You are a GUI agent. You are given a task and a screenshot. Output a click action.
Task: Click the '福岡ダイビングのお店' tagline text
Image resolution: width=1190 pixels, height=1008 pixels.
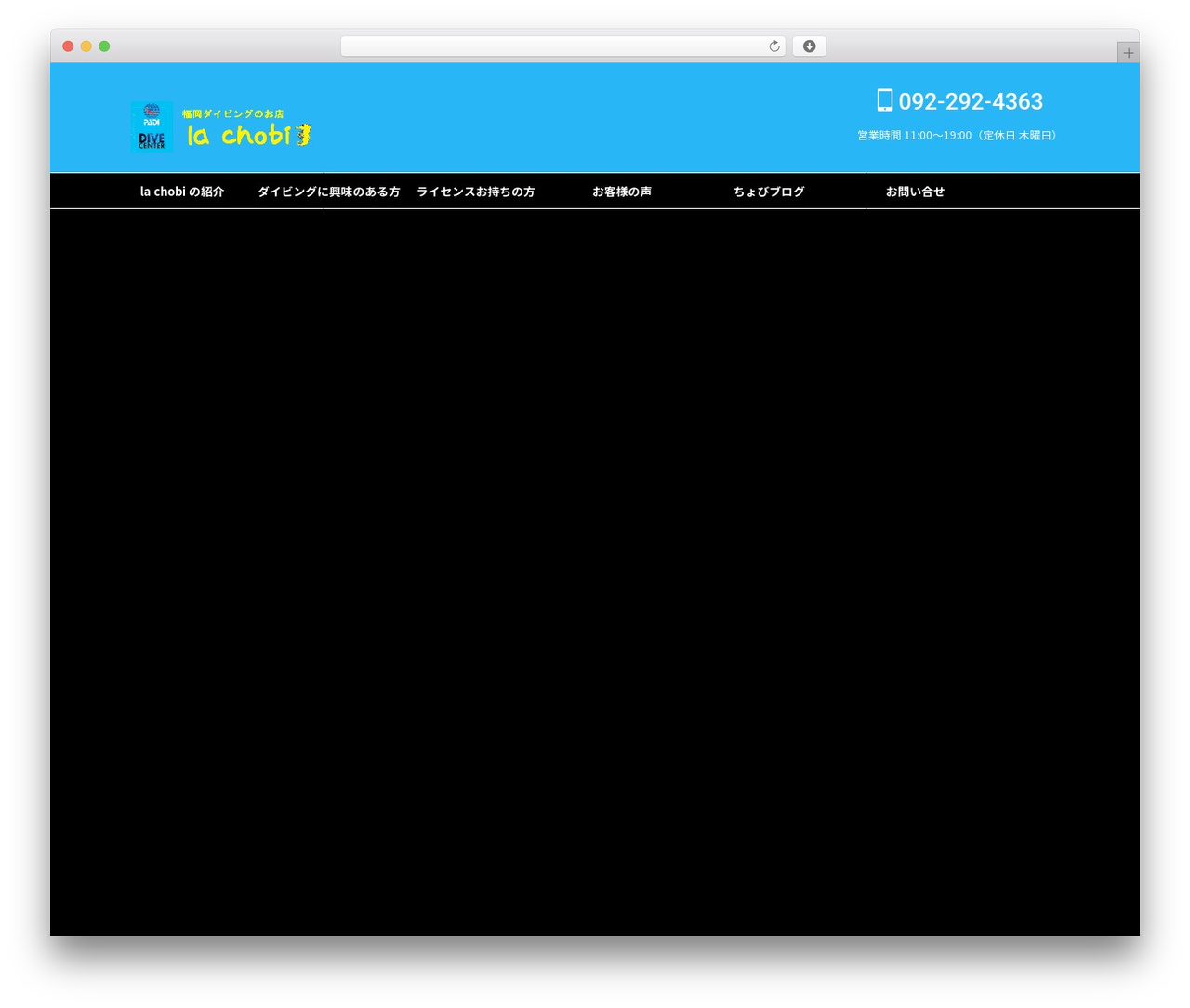coord(233,113)
